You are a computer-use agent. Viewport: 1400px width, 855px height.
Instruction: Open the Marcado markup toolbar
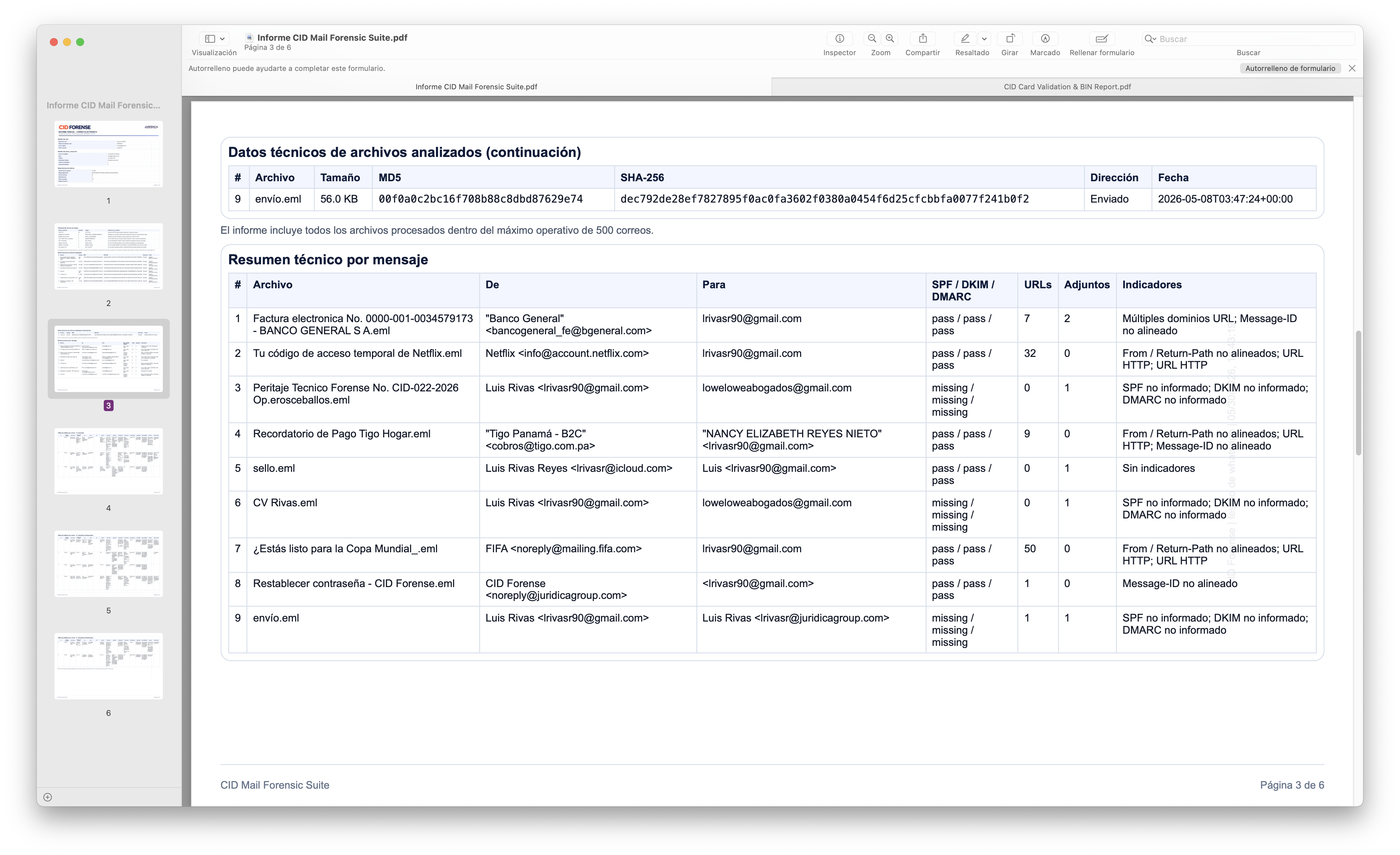click(1045, 39)
